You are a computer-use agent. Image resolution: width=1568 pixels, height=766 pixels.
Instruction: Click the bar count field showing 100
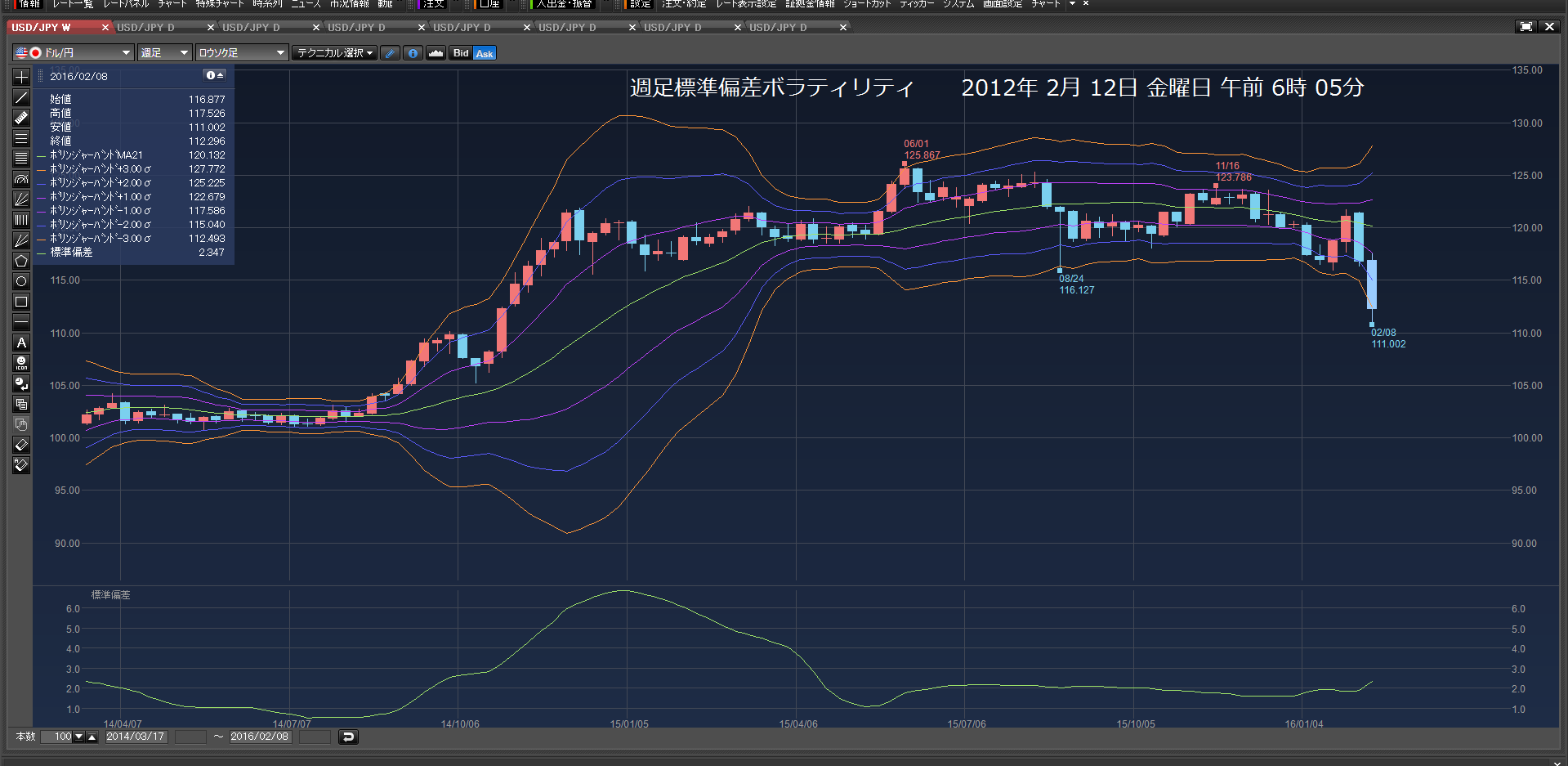pos(57,737)
